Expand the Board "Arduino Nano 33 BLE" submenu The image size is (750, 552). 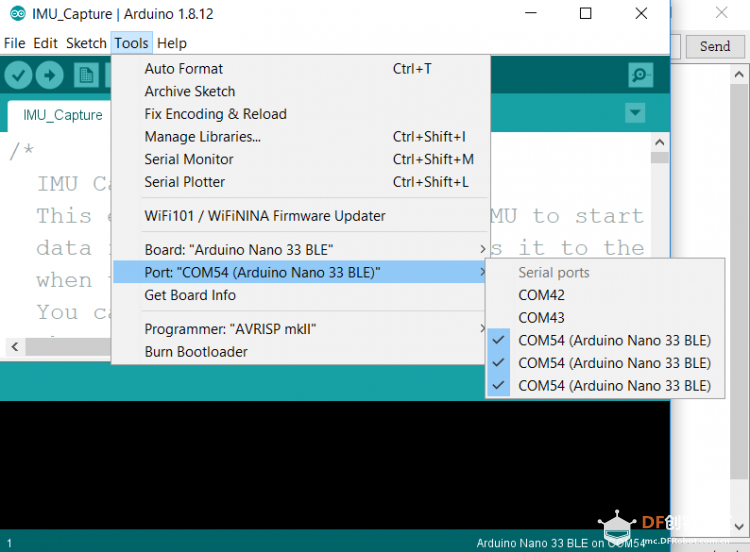(300, 250)
